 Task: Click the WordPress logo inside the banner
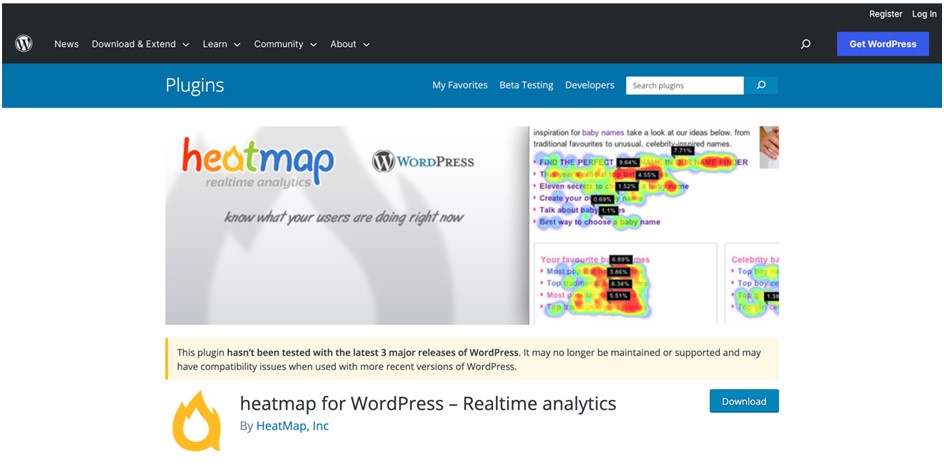(x=423, y=161)
